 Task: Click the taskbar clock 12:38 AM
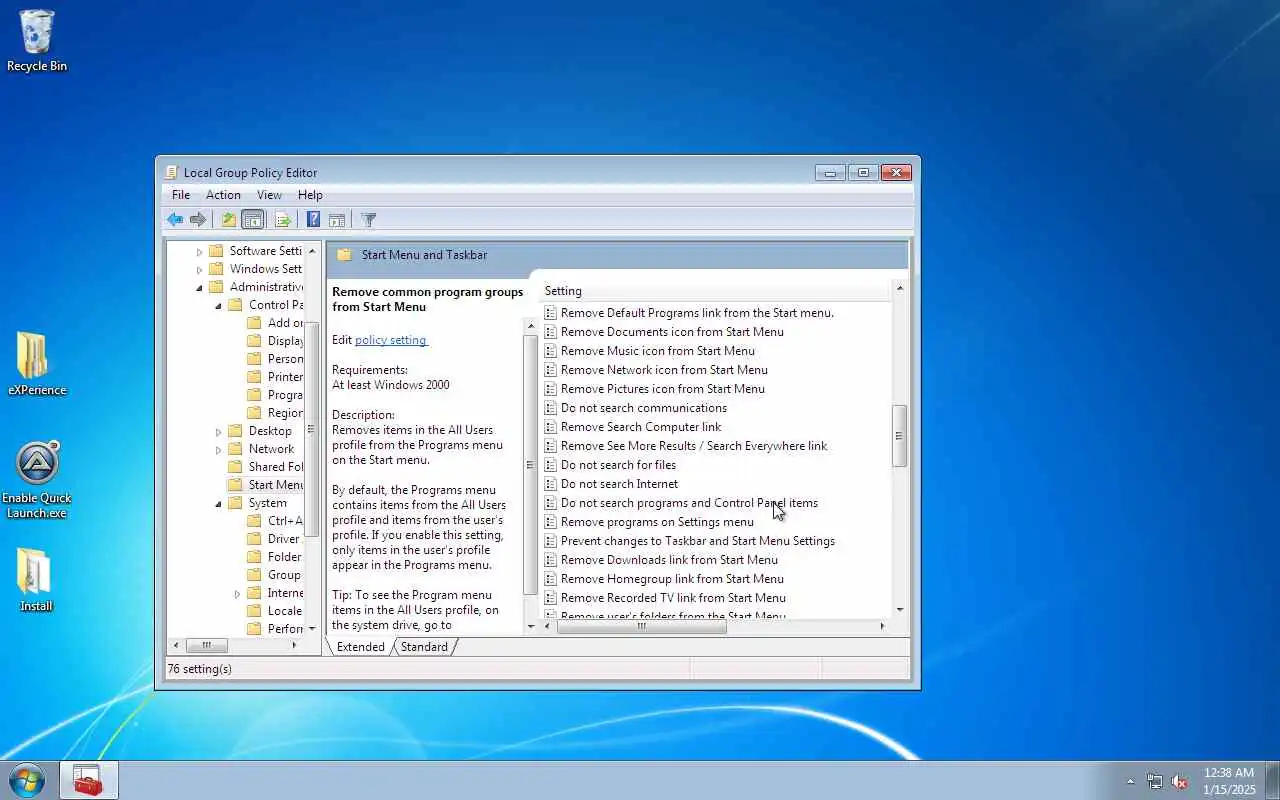(x=1229, y=781)
